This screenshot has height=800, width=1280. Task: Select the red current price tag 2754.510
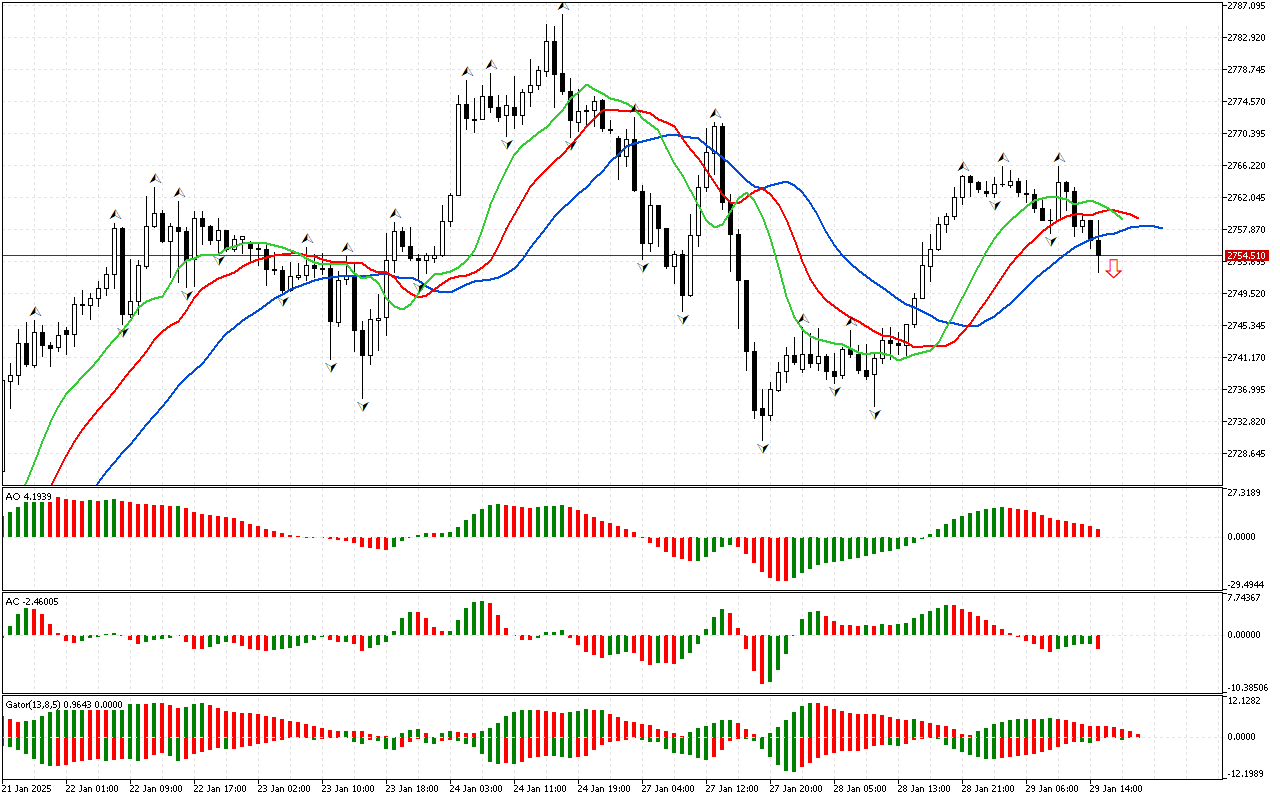1247,256
